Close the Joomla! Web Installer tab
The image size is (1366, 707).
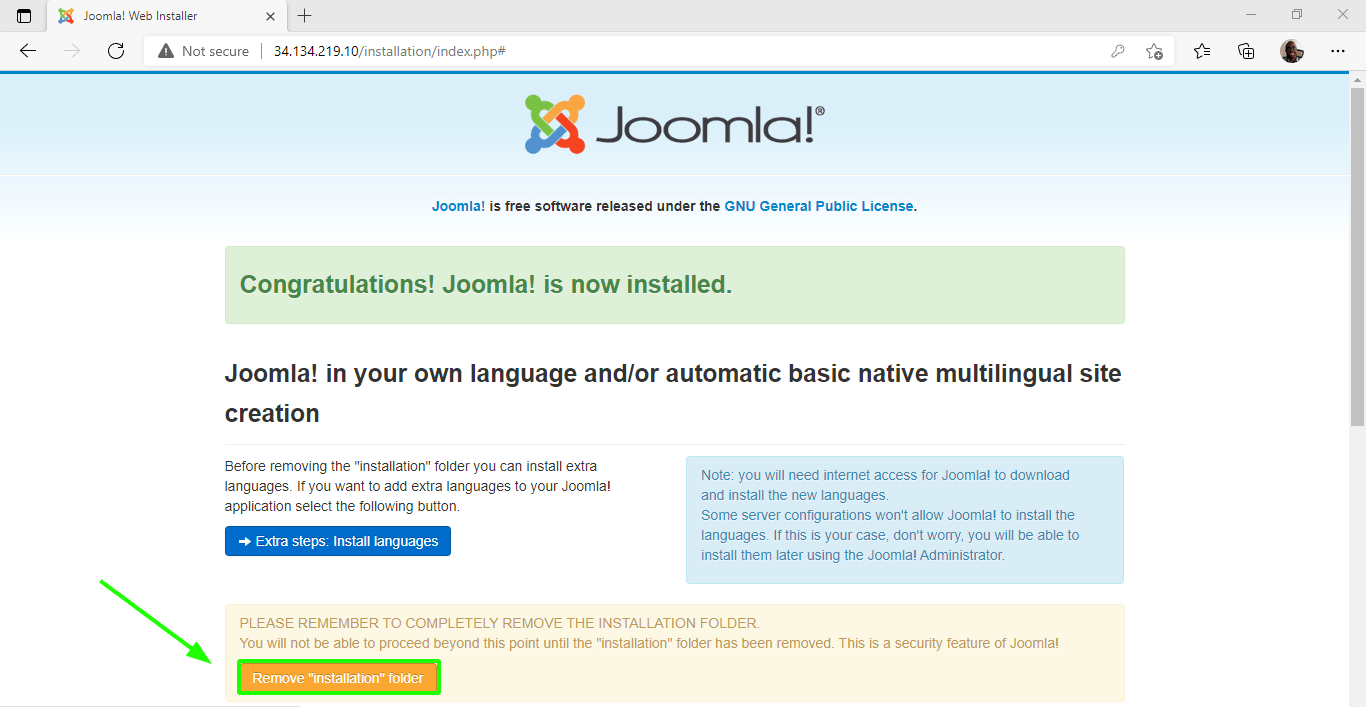pyautogui.click(x=270, y=16)
